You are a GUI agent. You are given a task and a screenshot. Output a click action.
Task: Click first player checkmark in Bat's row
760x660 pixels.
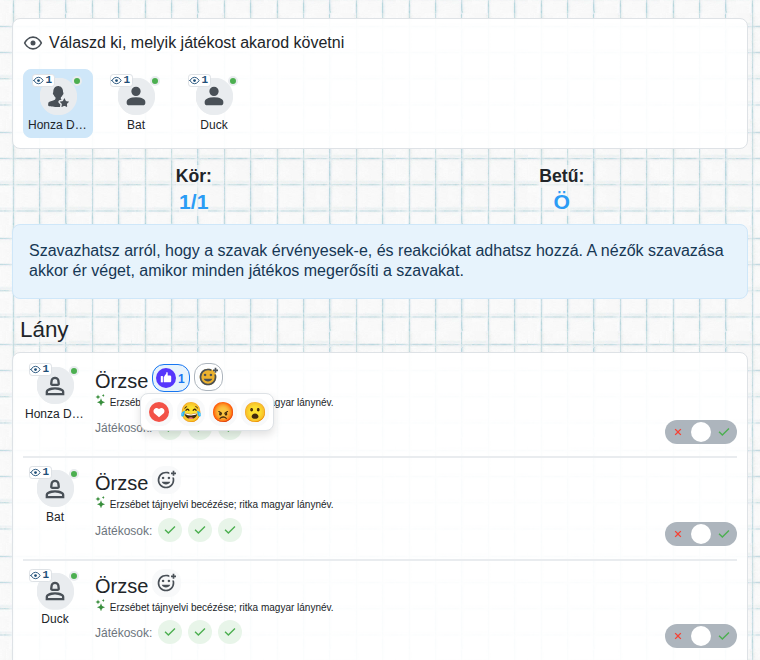click(x=170, y=530)
